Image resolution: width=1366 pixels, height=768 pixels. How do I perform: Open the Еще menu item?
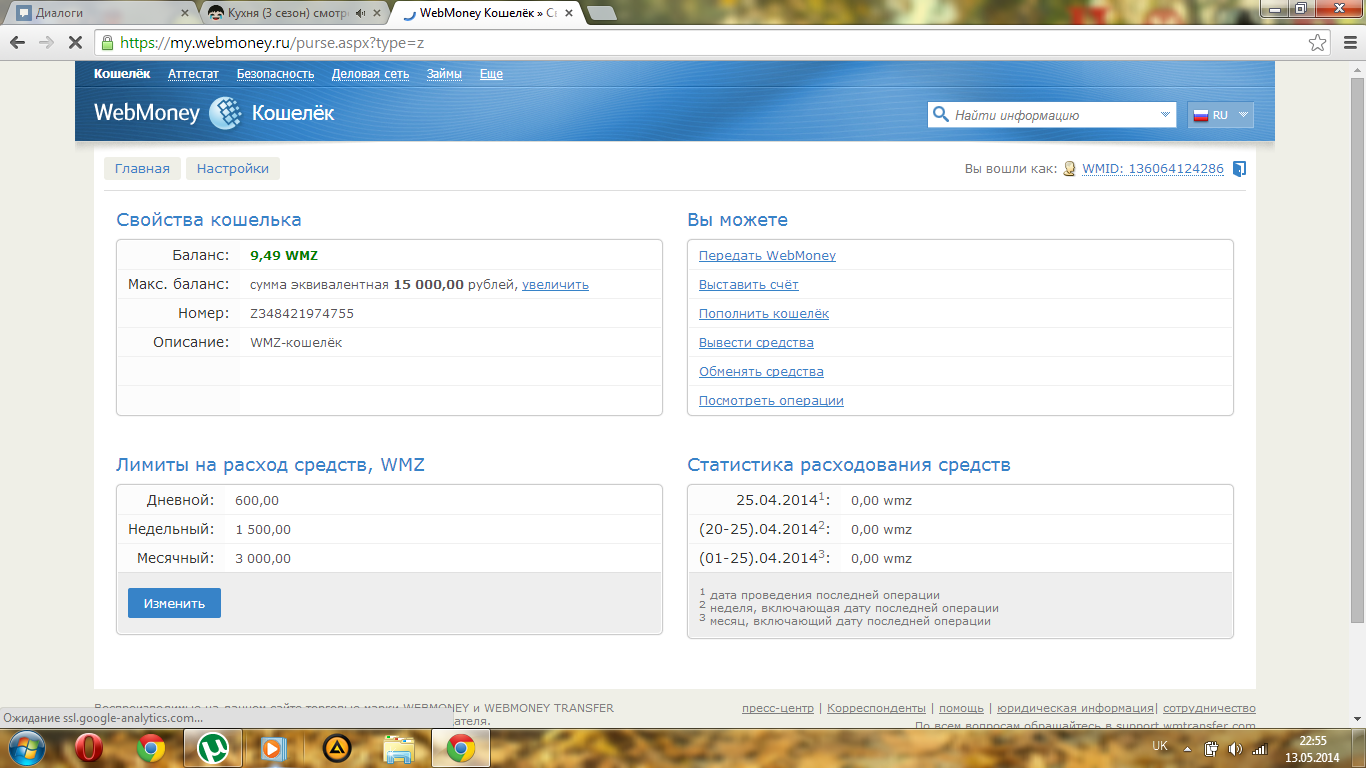[491, 74]
